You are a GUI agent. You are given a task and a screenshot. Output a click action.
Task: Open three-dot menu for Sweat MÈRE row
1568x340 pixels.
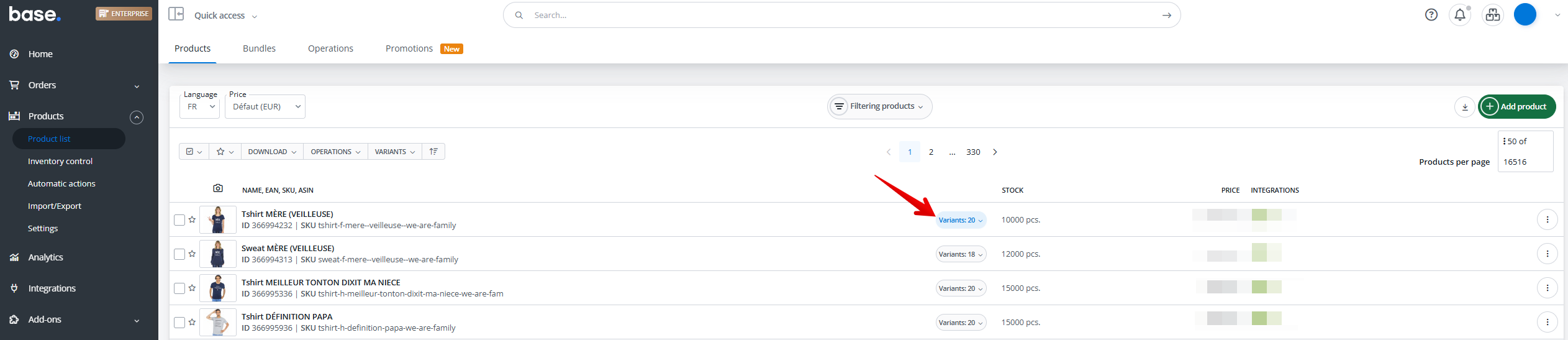click(1547, 254)
